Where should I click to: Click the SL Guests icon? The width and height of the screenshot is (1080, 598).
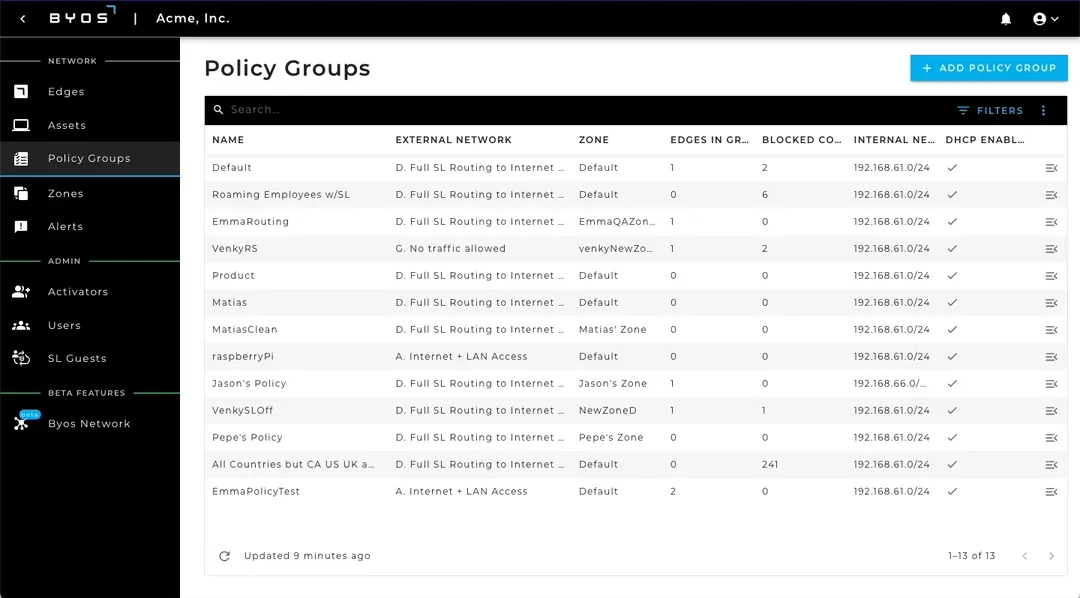click(21, 358)
